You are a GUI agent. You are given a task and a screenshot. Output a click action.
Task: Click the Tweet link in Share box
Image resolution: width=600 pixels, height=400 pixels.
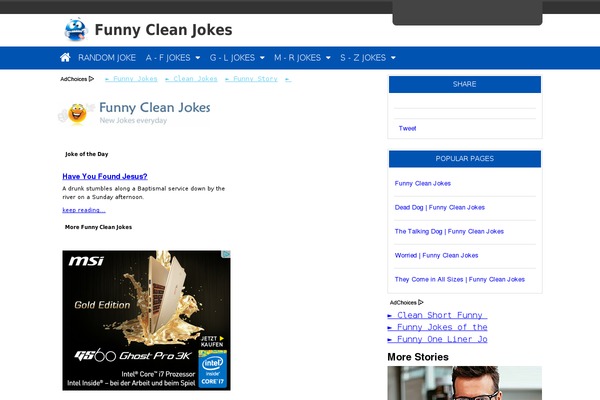coord(407,129)
